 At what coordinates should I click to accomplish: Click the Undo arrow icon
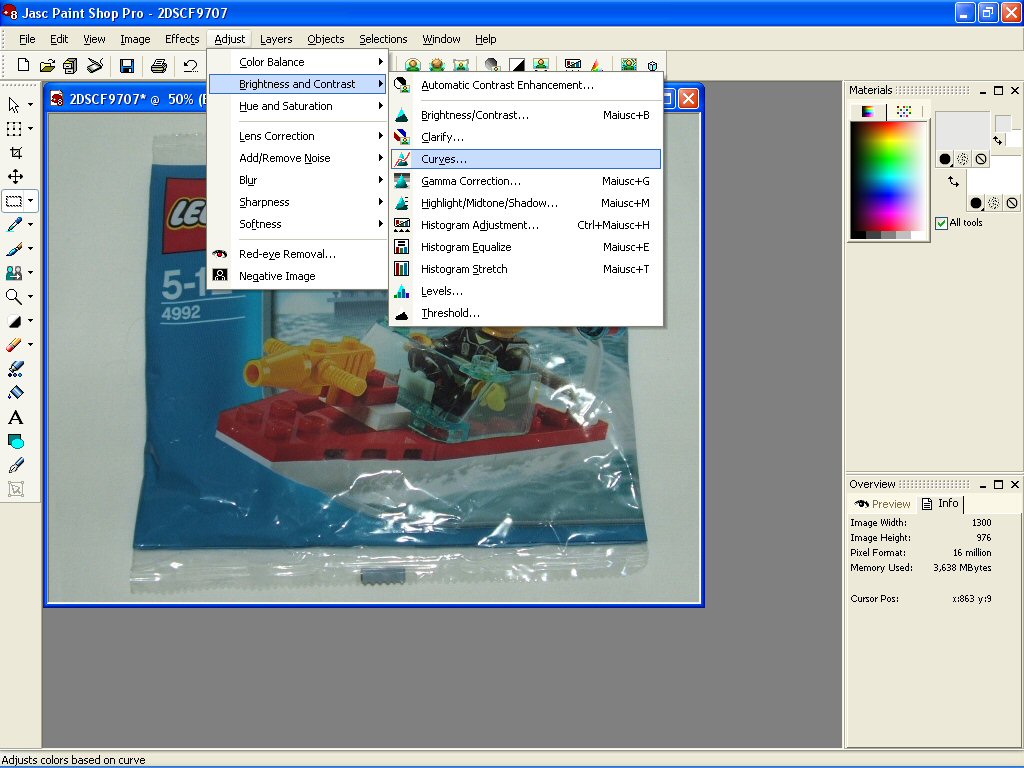click(190, 66)
